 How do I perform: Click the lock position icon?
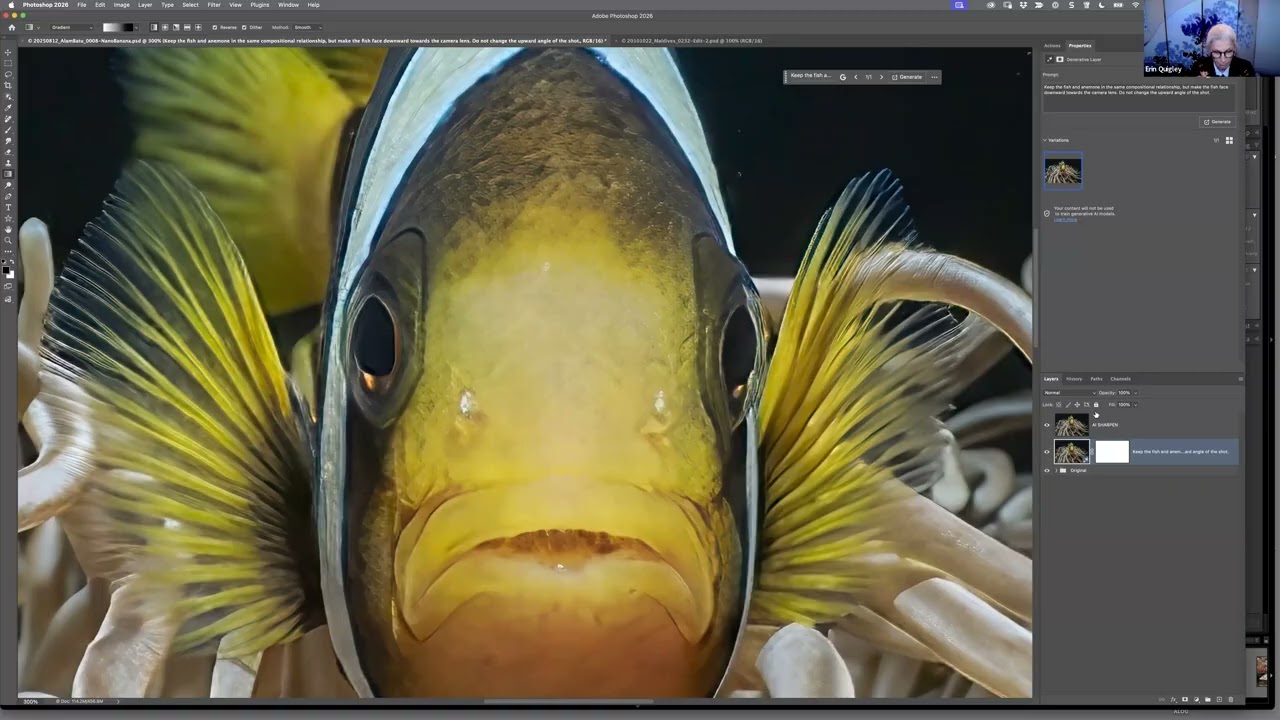point(1077,405)
